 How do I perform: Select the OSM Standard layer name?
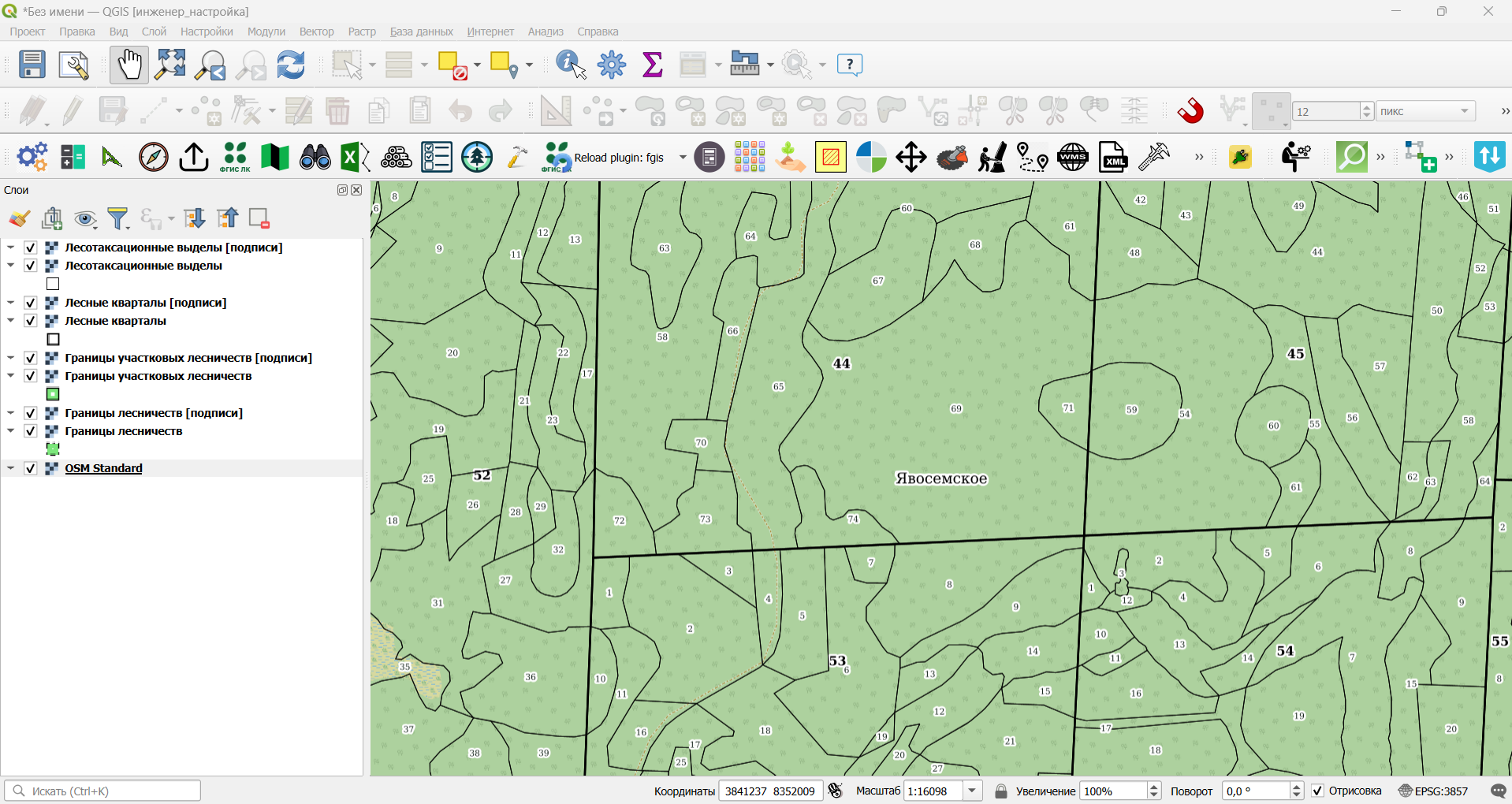pos(103,468)
